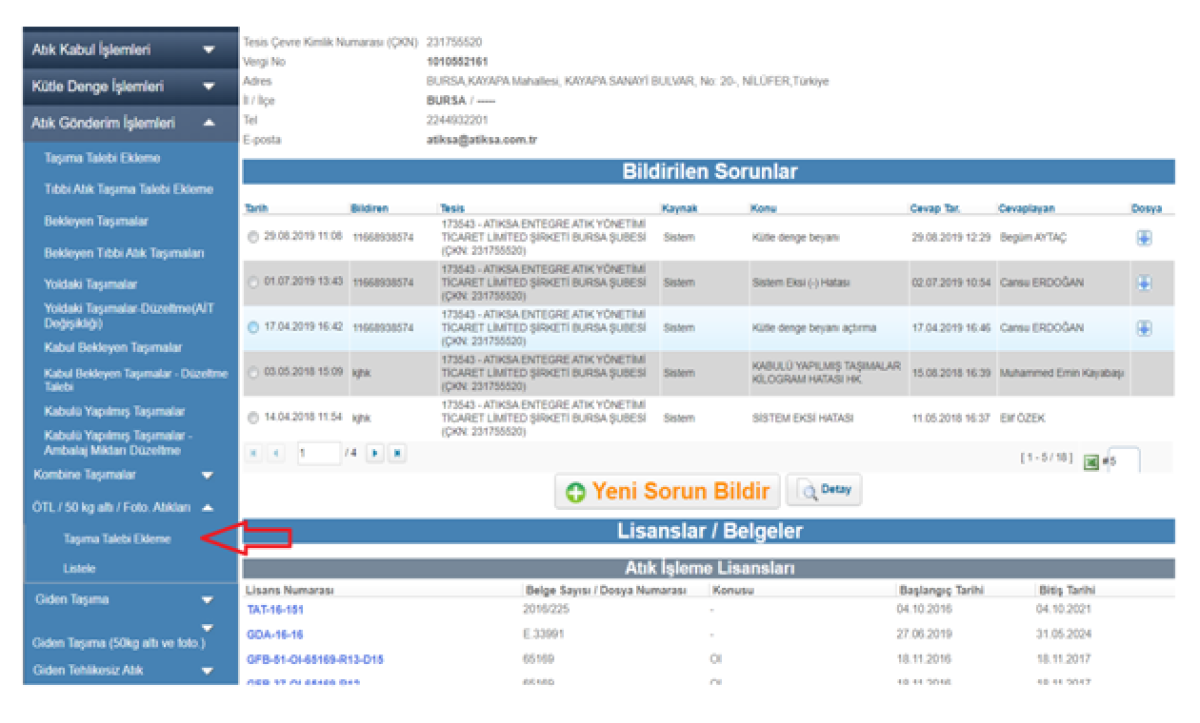The image size is (1200, 723).
Task: Select radio button for 14.04.2018 11:54 row
Action: pos(253,418)
